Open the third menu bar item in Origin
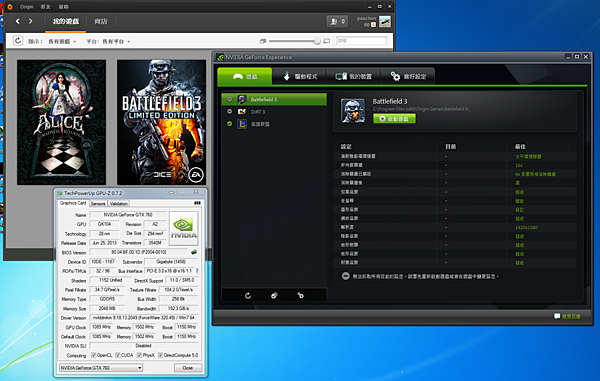Viewport: 600px width, 381px height. click(x=64, y=7)
